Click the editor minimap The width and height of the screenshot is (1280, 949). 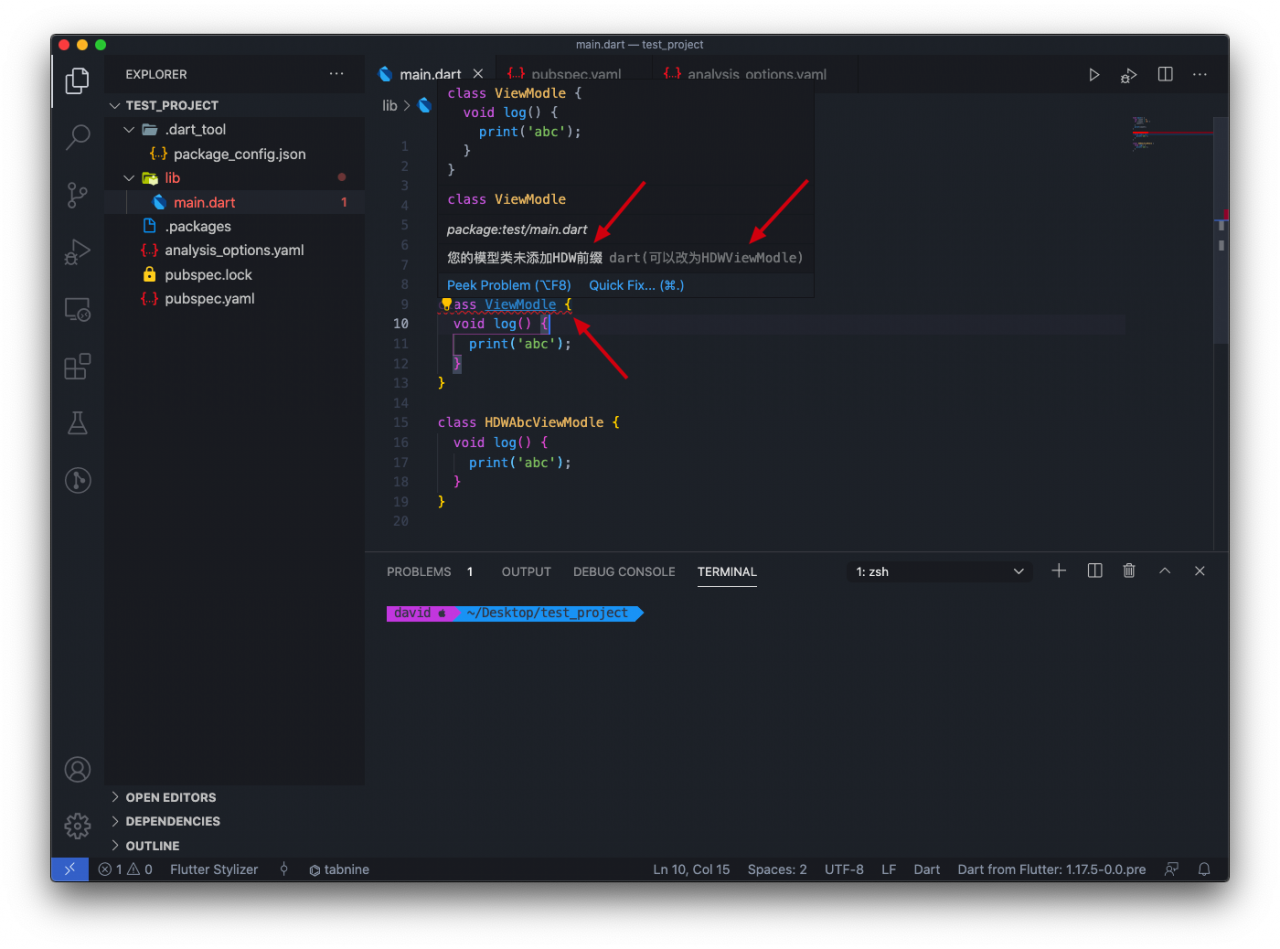point(1170,135)
